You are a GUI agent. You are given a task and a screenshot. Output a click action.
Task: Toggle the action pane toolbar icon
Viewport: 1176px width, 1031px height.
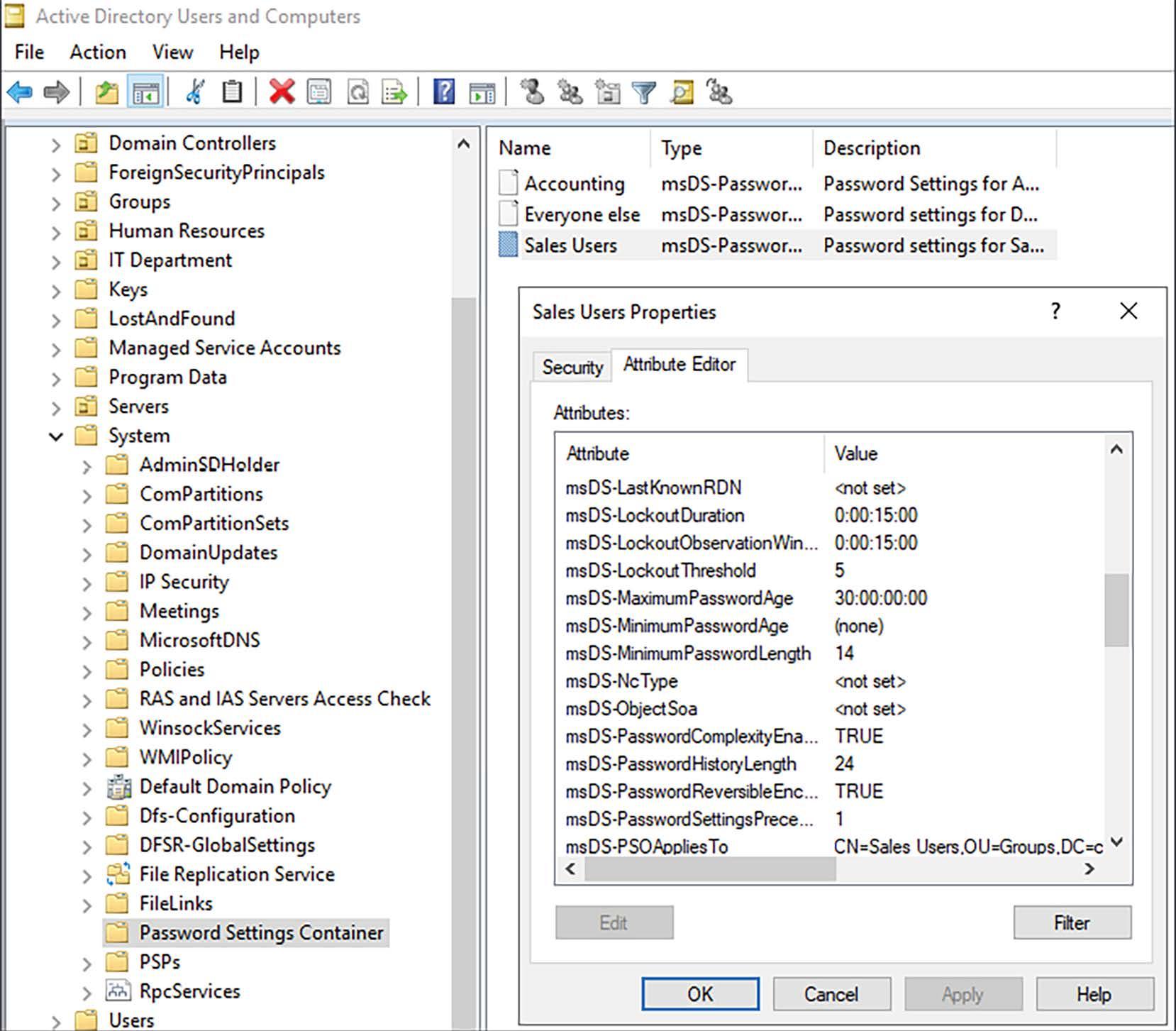(482, 92)
